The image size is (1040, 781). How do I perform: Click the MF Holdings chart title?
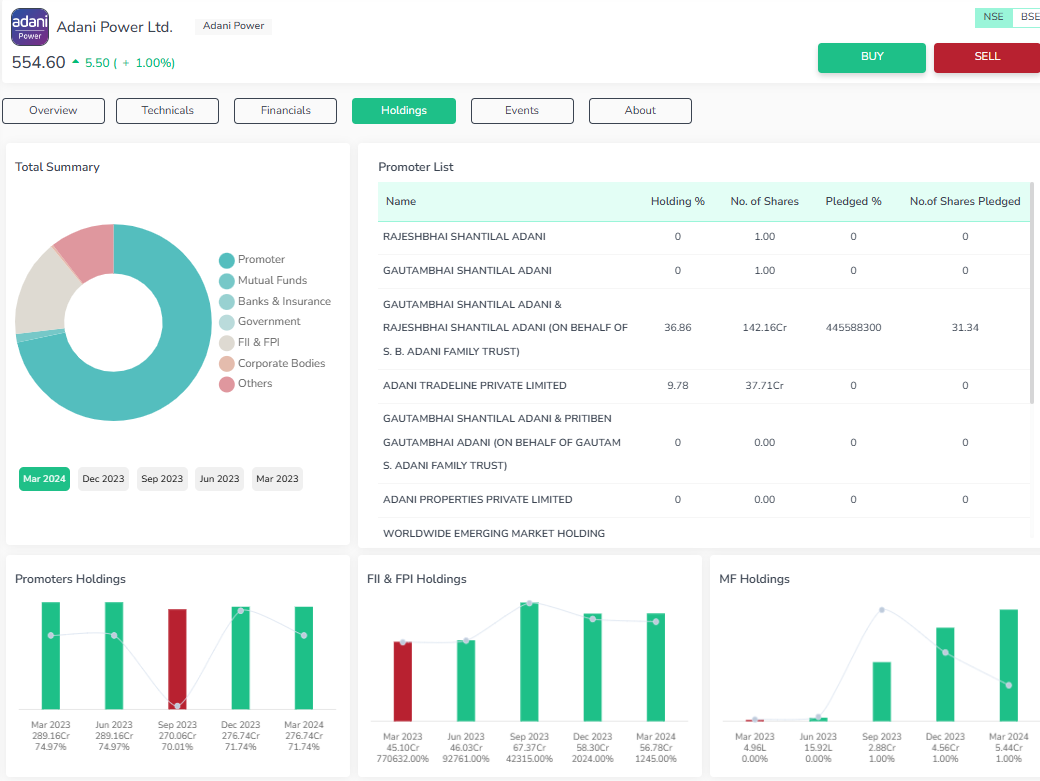point(754,579)
